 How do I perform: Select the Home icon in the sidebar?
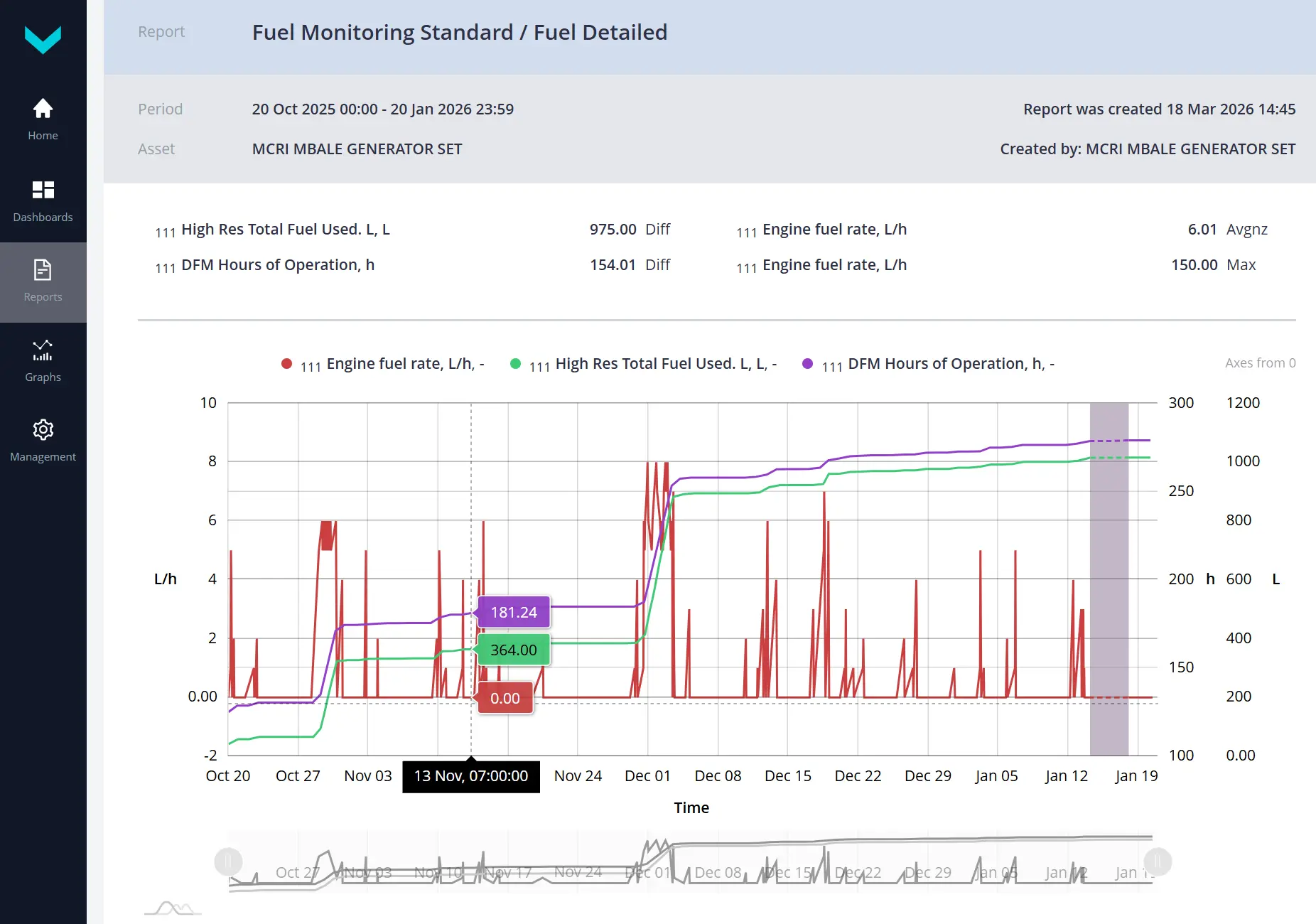coord(43,108)
